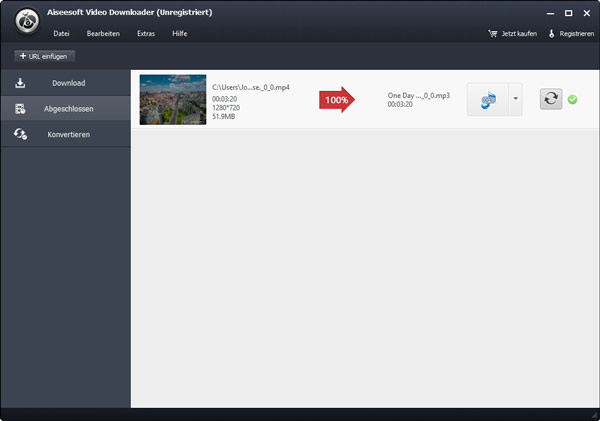Click the reconvert circular arrows button

(x=551, y=100)
